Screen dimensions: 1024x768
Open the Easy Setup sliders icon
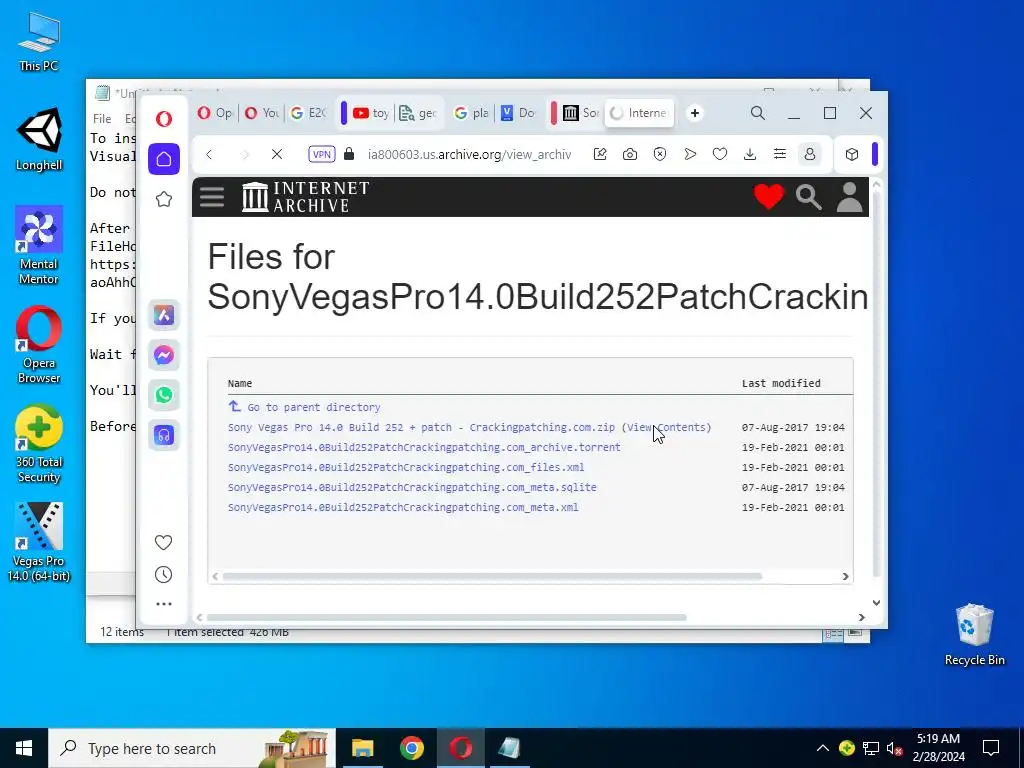click(780, 154)
